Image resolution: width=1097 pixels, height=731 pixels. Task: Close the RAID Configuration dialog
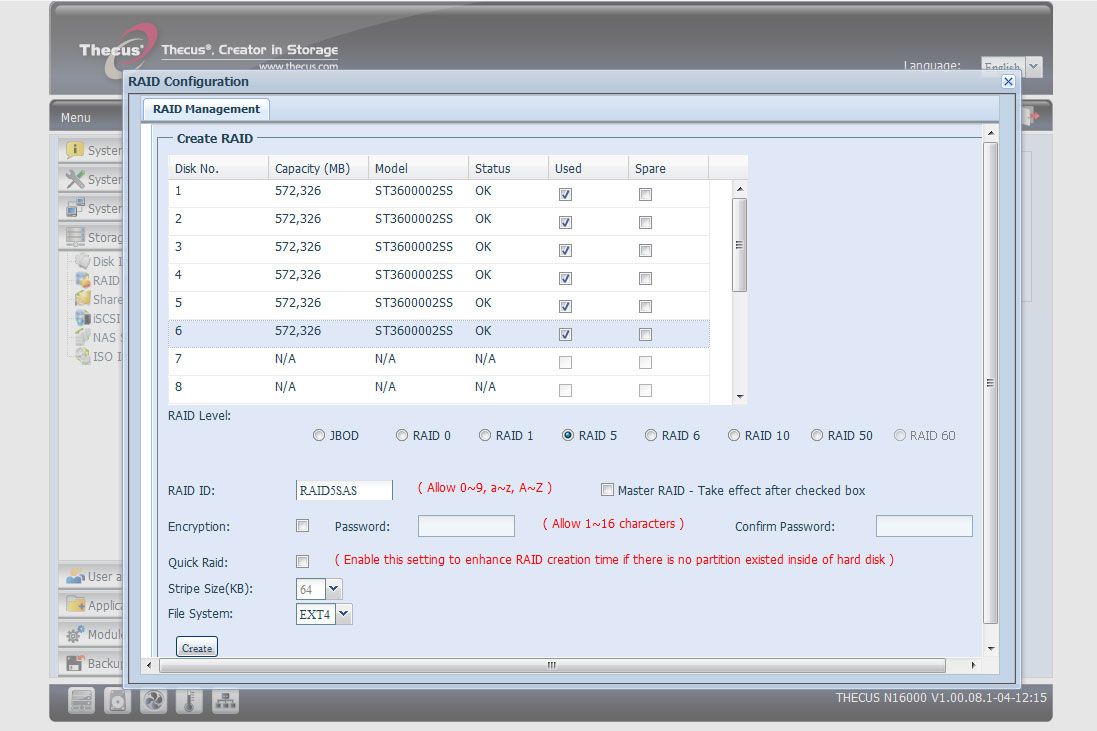click(x=1008, y=81)
